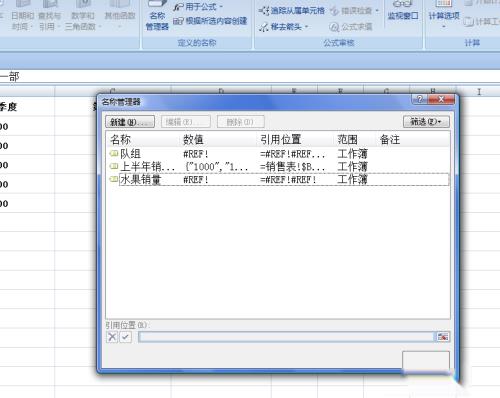Open the Name Manager ribbon button
The height and width of the screenshot is (398, 500).
157,16
